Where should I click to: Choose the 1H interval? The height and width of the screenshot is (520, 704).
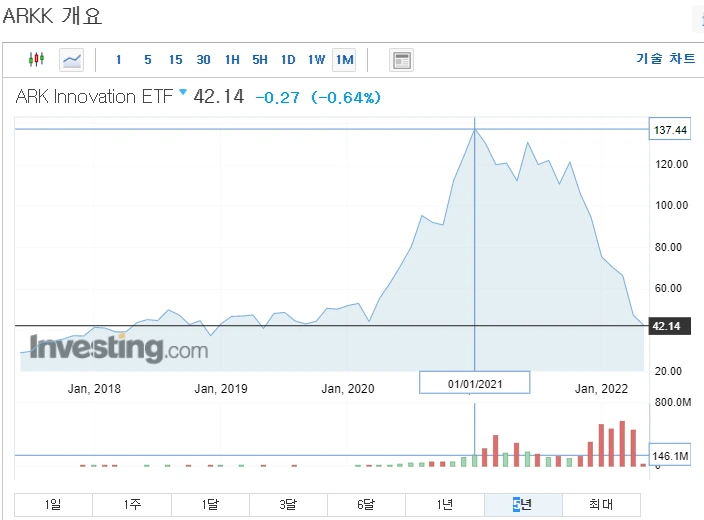232,60
